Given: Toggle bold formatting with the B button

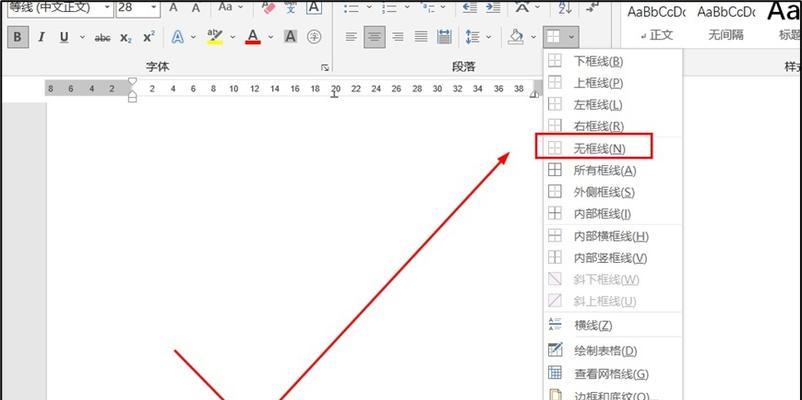Looking at the screenshot, I should (18, 37).
